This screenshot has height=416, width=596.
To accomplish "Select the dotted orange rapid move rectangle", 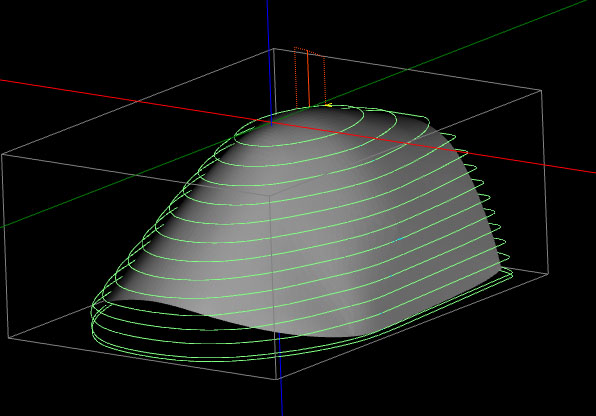I will (310, 77).
